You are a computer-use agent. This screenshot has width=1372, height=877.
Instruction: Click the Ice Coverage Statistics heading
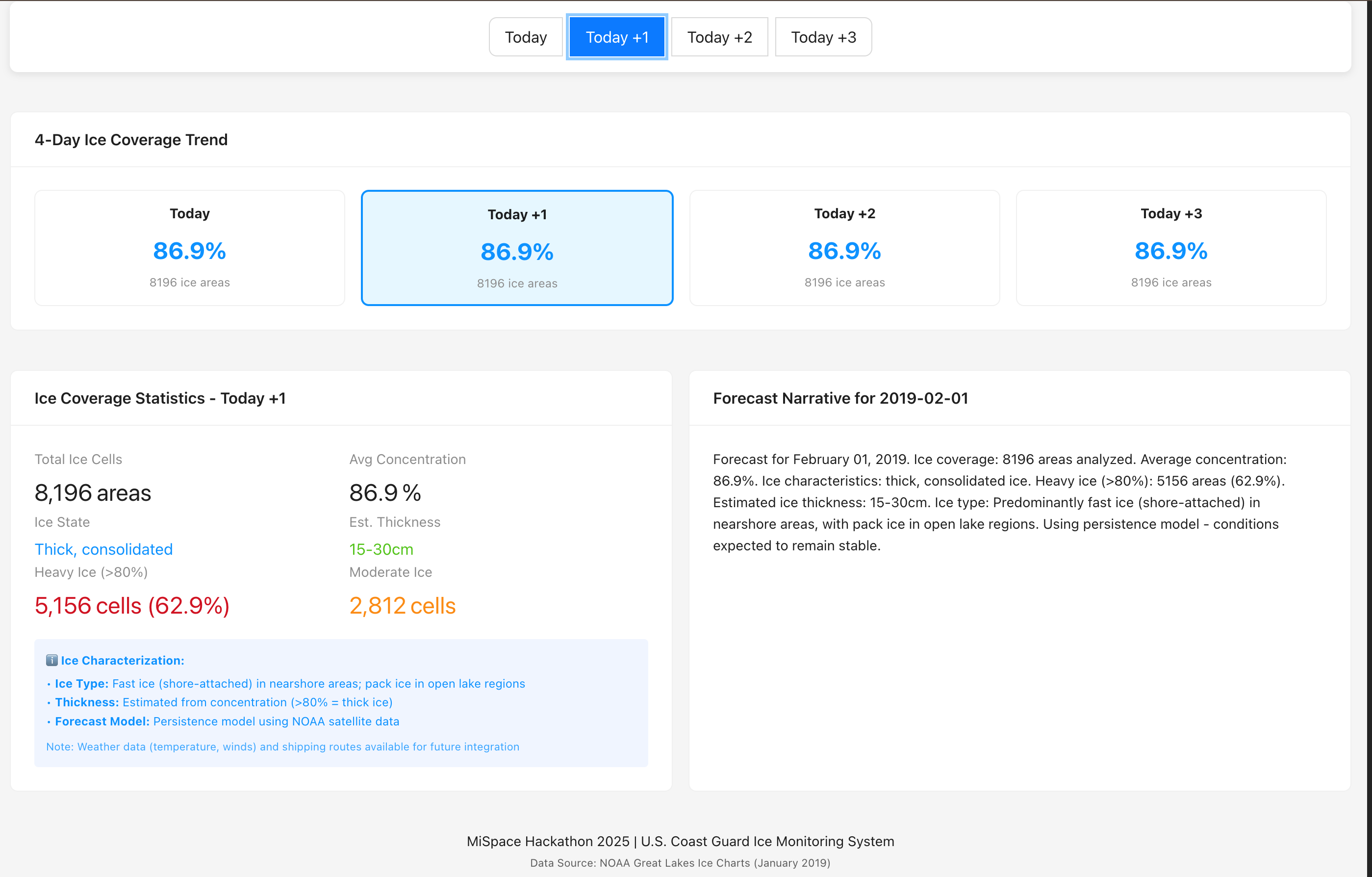(160, 398)
